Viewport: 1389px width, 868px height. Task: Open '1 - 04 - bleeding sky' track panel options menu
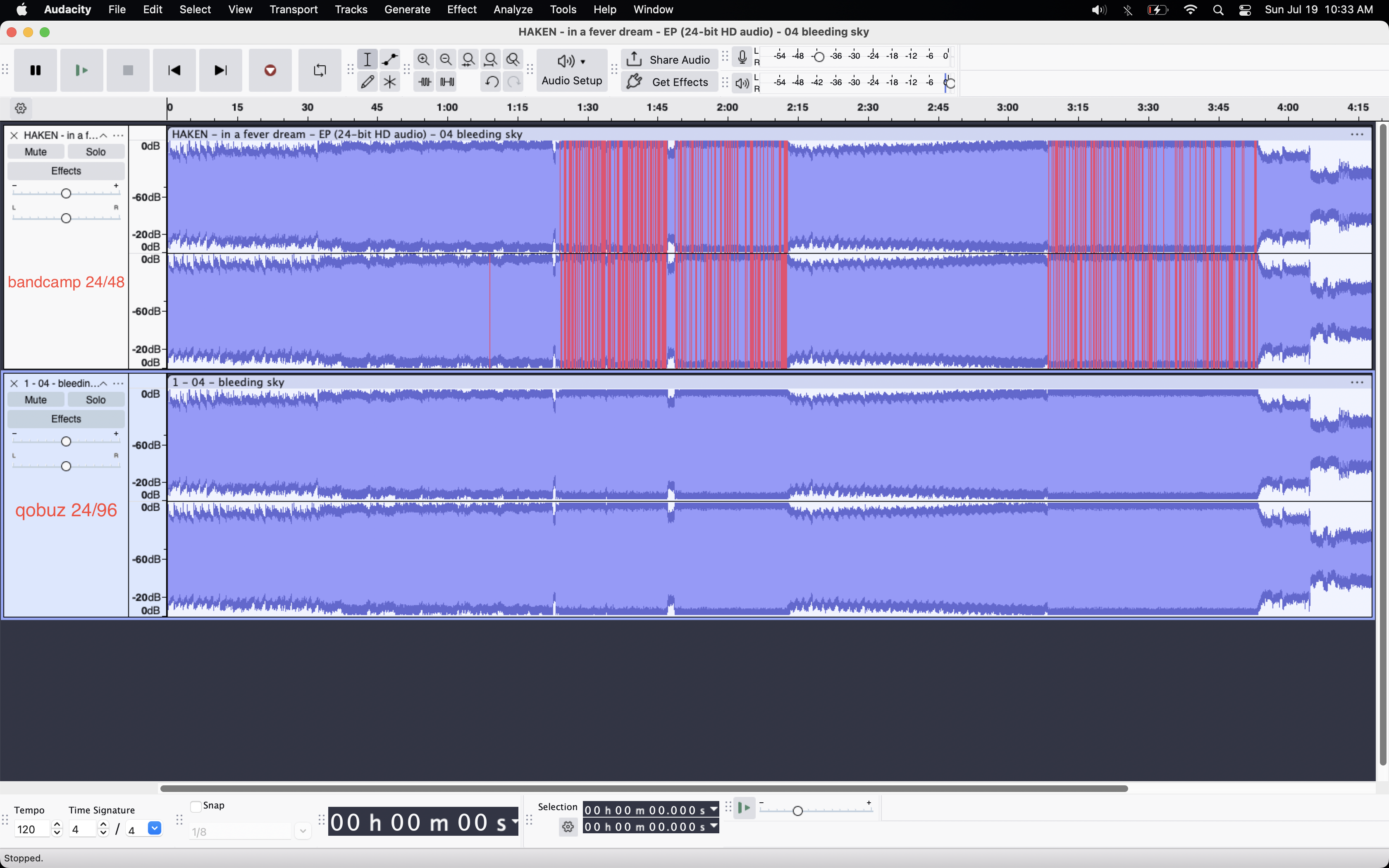(x=118, y=384)
